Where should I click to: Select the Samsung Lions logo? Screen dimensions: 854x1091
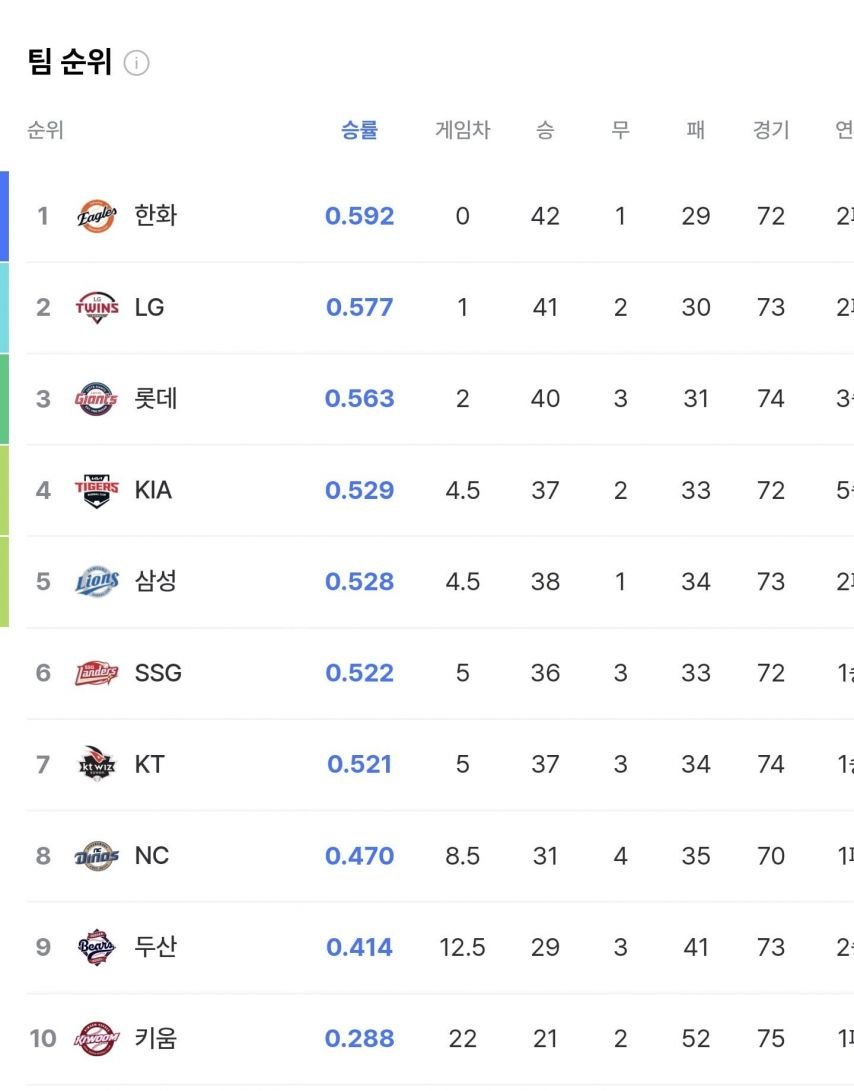[97, 581]
